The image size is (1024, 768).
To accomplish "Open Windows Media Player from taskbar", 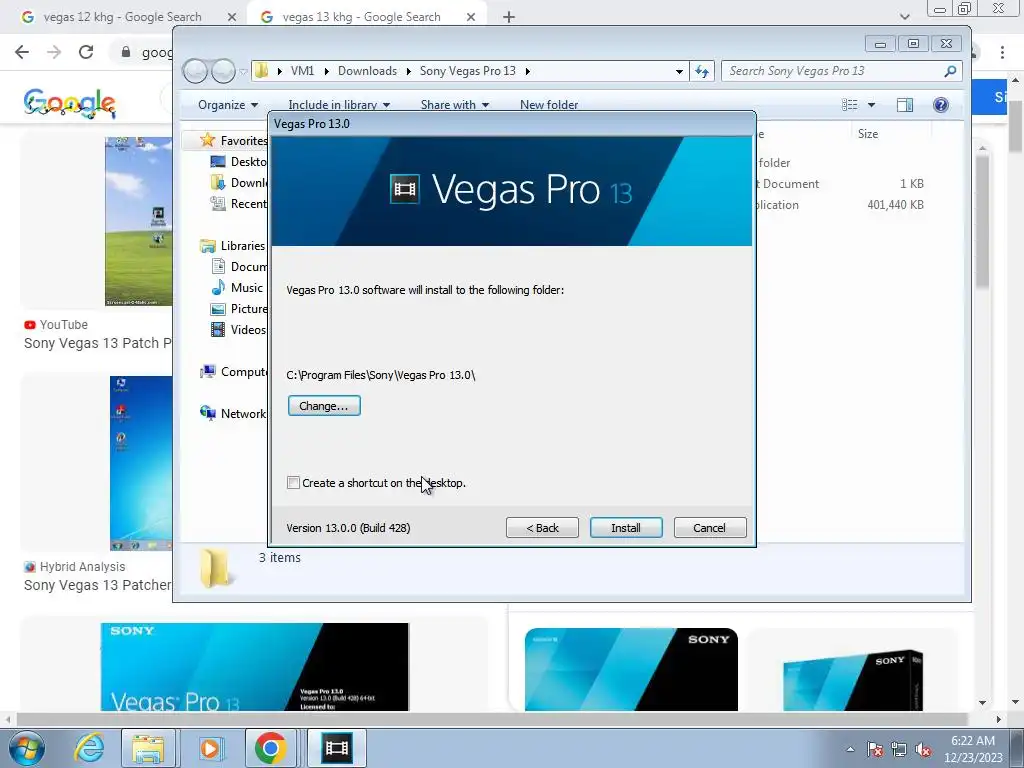I will click(x=210, y=748).
